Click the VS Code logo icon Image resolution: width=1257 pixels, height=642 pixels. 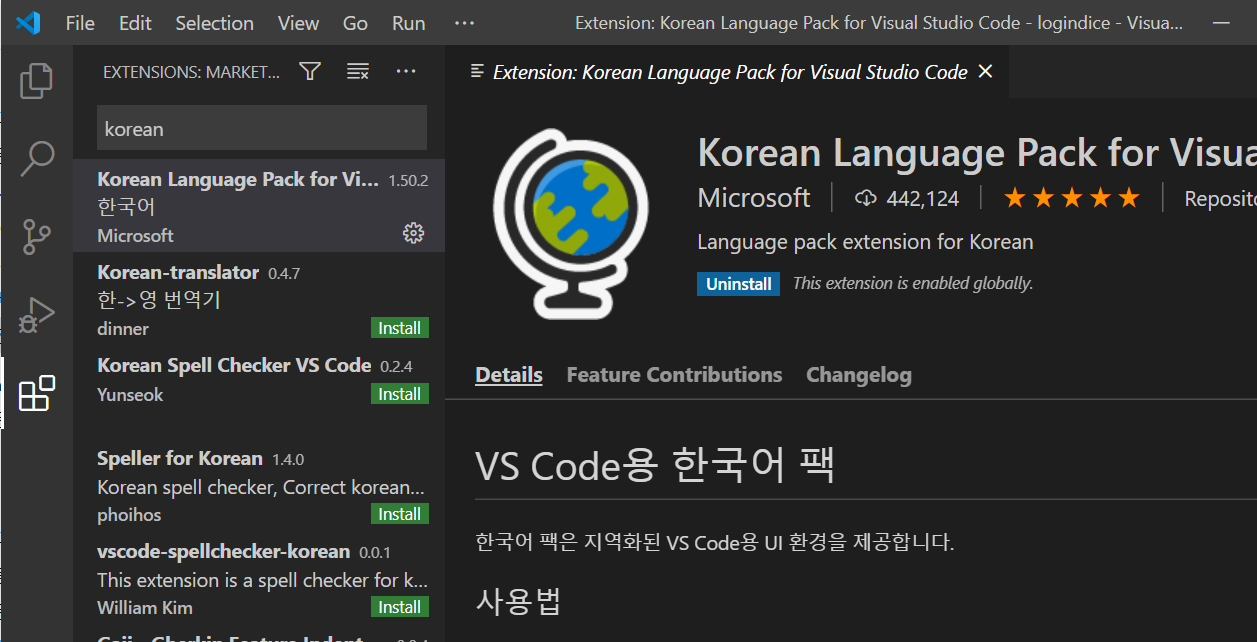click(28, 23)
